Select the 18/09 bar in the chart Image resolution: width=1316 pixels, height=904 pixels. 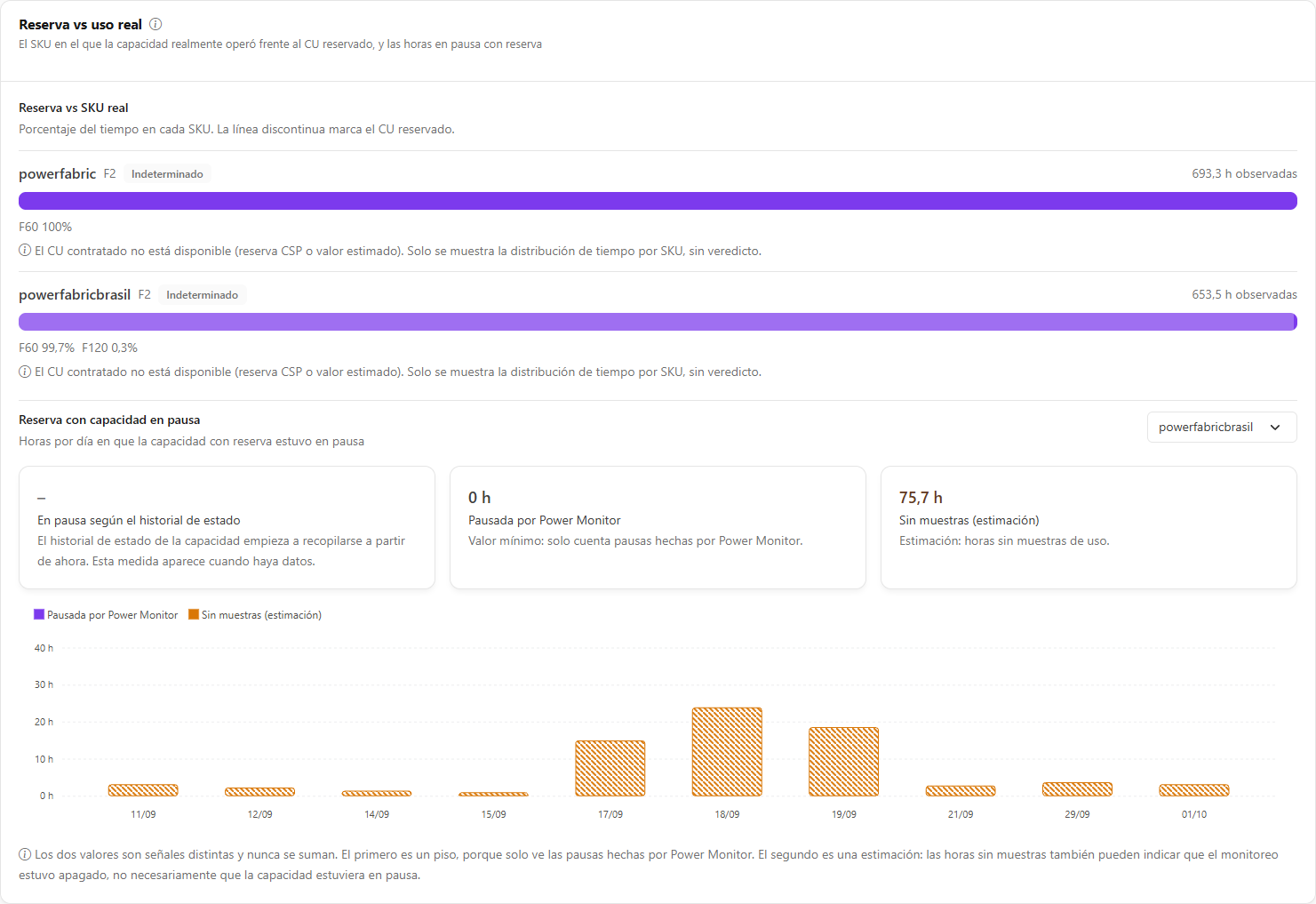(727, 752)
